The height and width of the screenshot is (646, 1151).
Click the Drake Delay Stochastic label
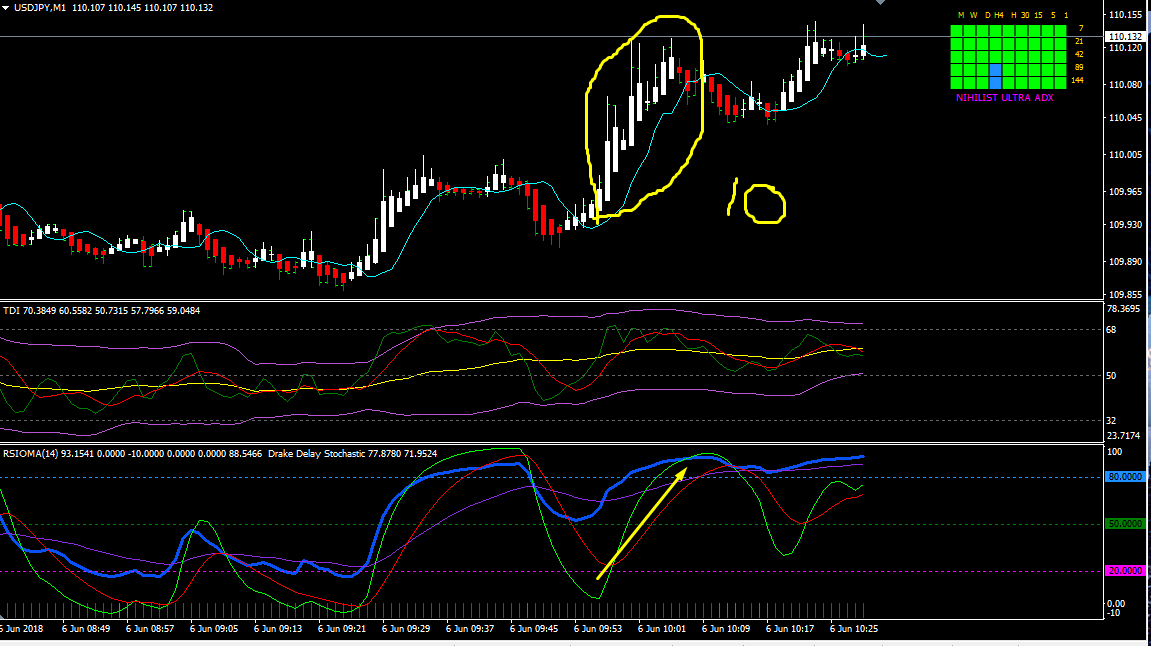pos(316,454)
